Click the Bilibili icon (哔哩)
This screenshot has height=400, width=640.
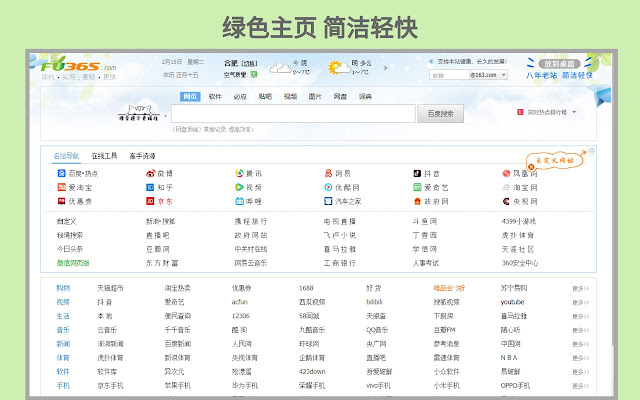tap(239, 201)
